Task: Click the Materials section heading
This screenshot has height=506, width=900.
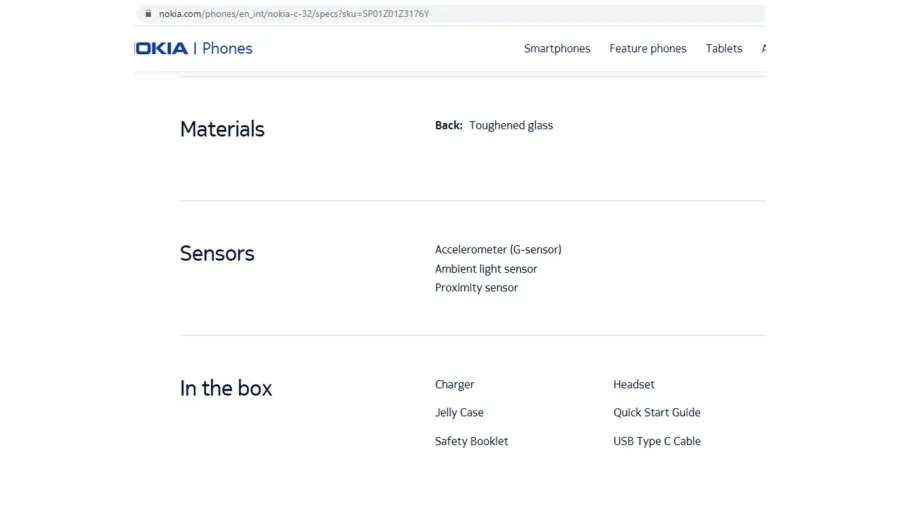Action: (x=222, y=129)
